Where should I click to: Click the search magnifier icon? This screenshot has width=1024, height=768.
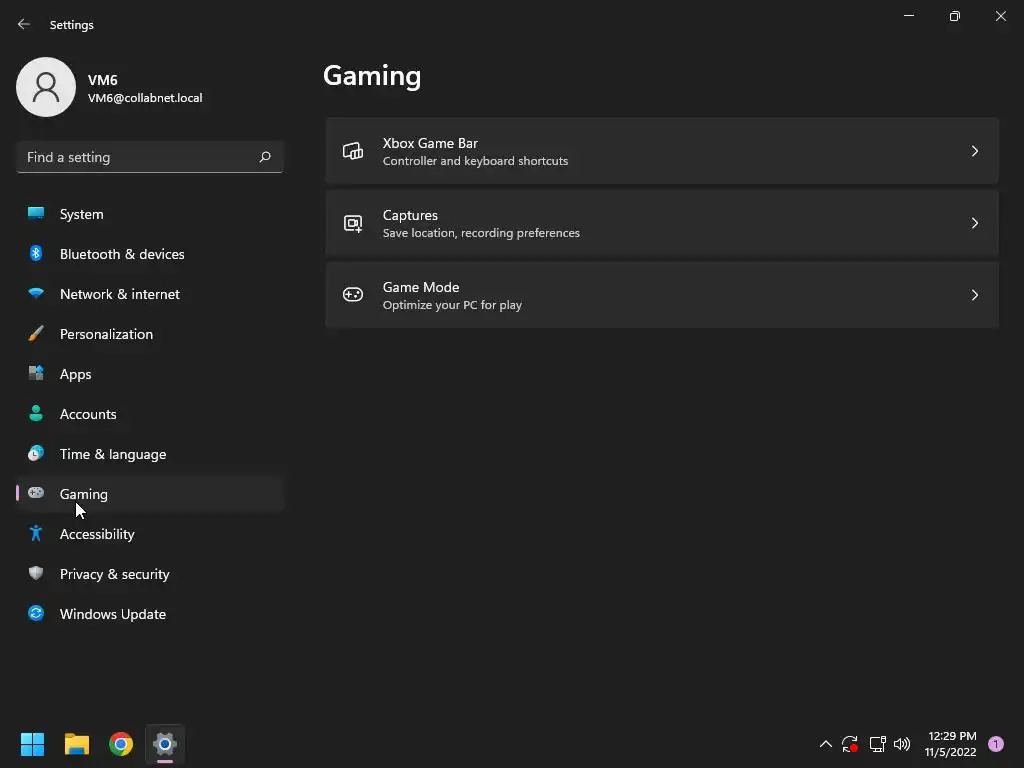pyautogui.click(x=264, y=157)
